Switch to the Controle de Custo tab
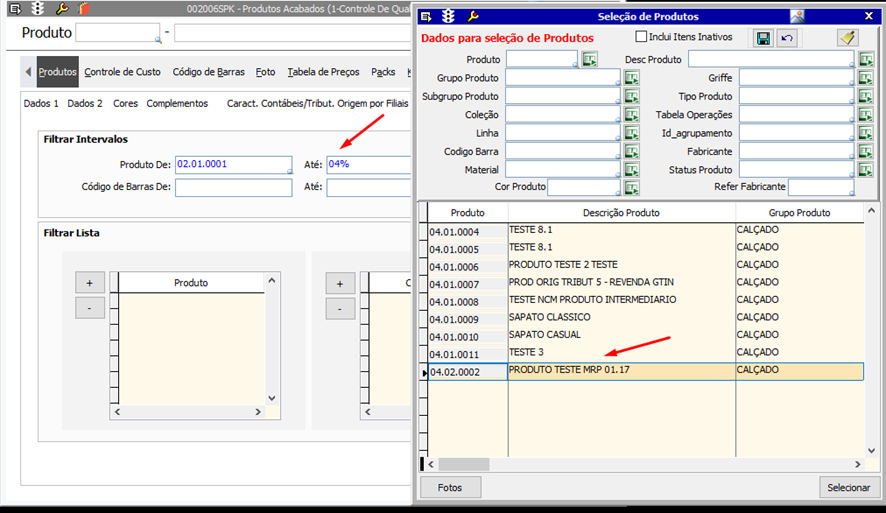The width and height of the screenshot is (886, 513). point(123,72)
